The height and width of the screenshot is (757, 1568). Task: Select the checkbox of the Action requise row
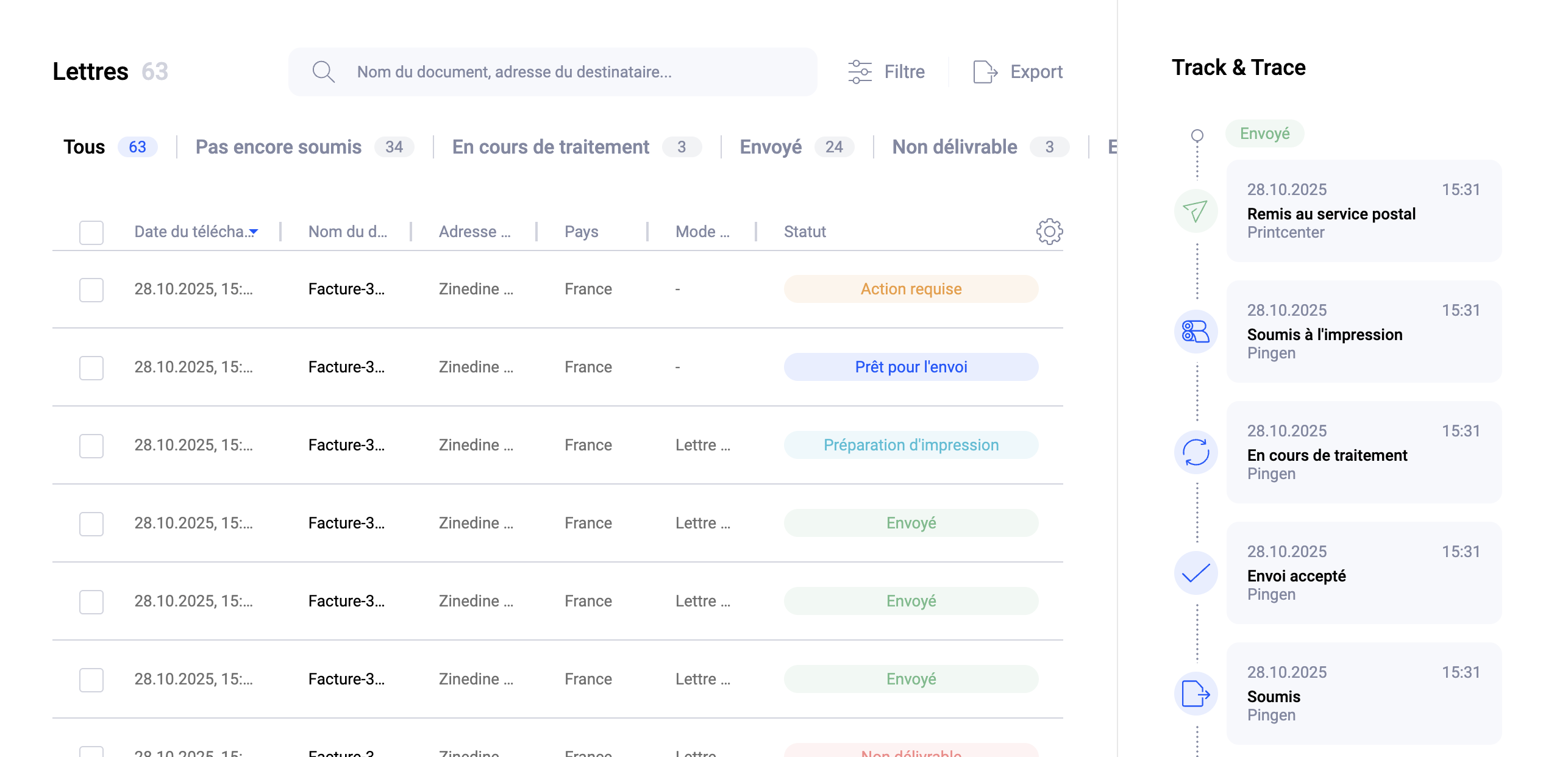pyautogui.click(x=91, y=290)
